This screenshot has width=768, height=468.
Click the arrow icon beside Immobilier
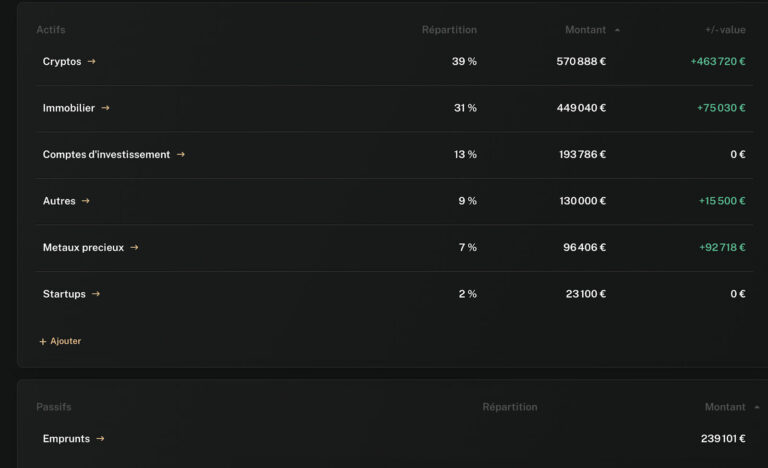(x=105, y=108)
